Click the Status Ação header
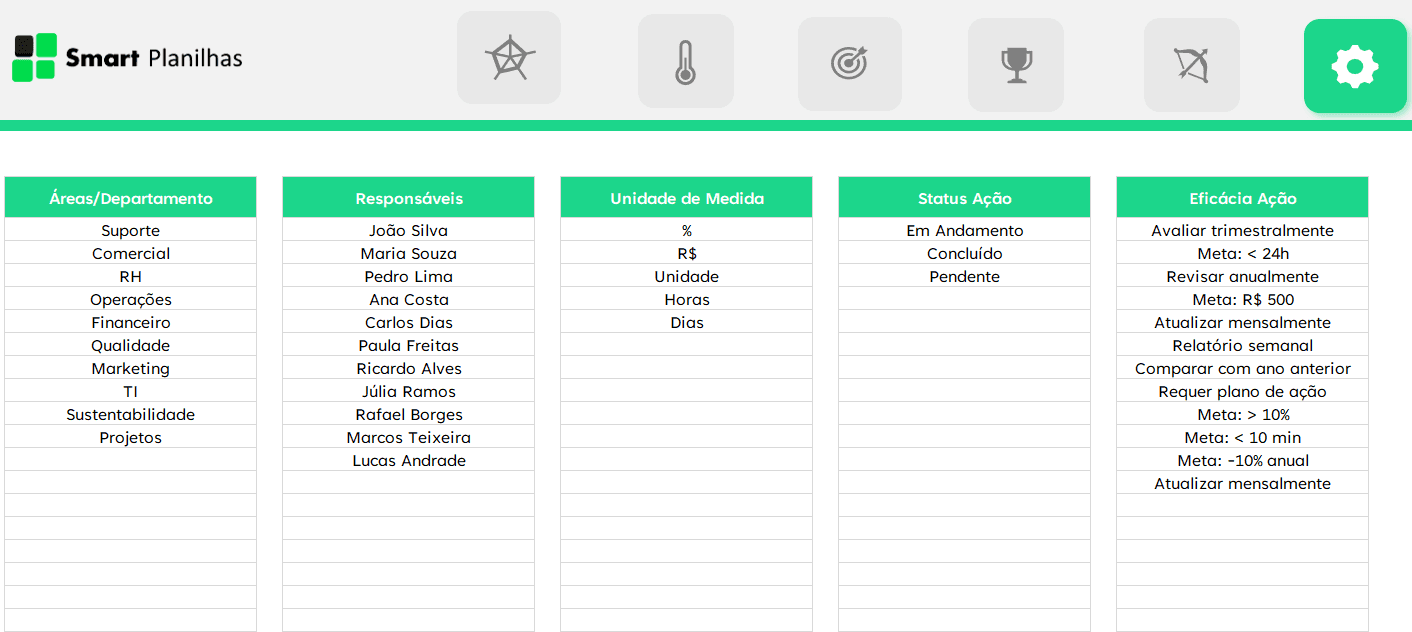This screenshot has width=1412, height=632. [965, 198]
